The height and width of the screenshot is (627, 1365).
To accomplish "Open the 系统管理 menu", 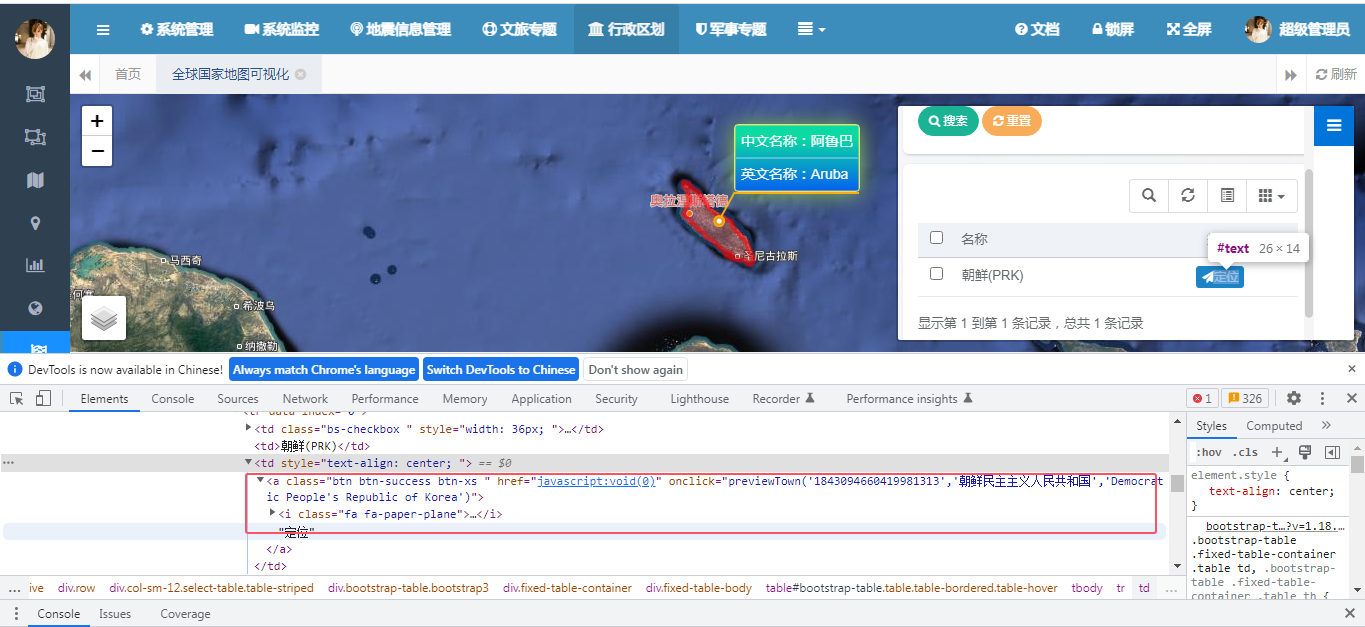I will pos(177,29).
